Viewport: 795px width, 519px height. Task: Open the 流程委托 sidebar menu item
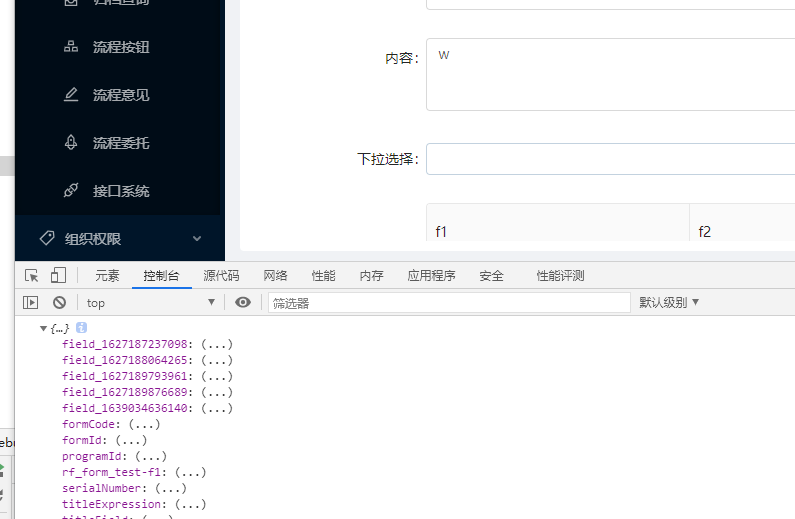[120, 143]
